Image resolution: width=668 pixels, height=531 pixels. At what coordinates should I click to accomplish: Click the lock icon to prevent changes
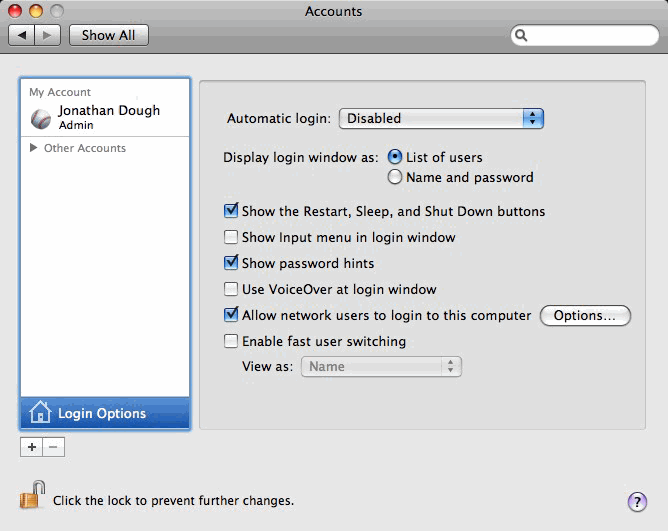coord(32,494)
